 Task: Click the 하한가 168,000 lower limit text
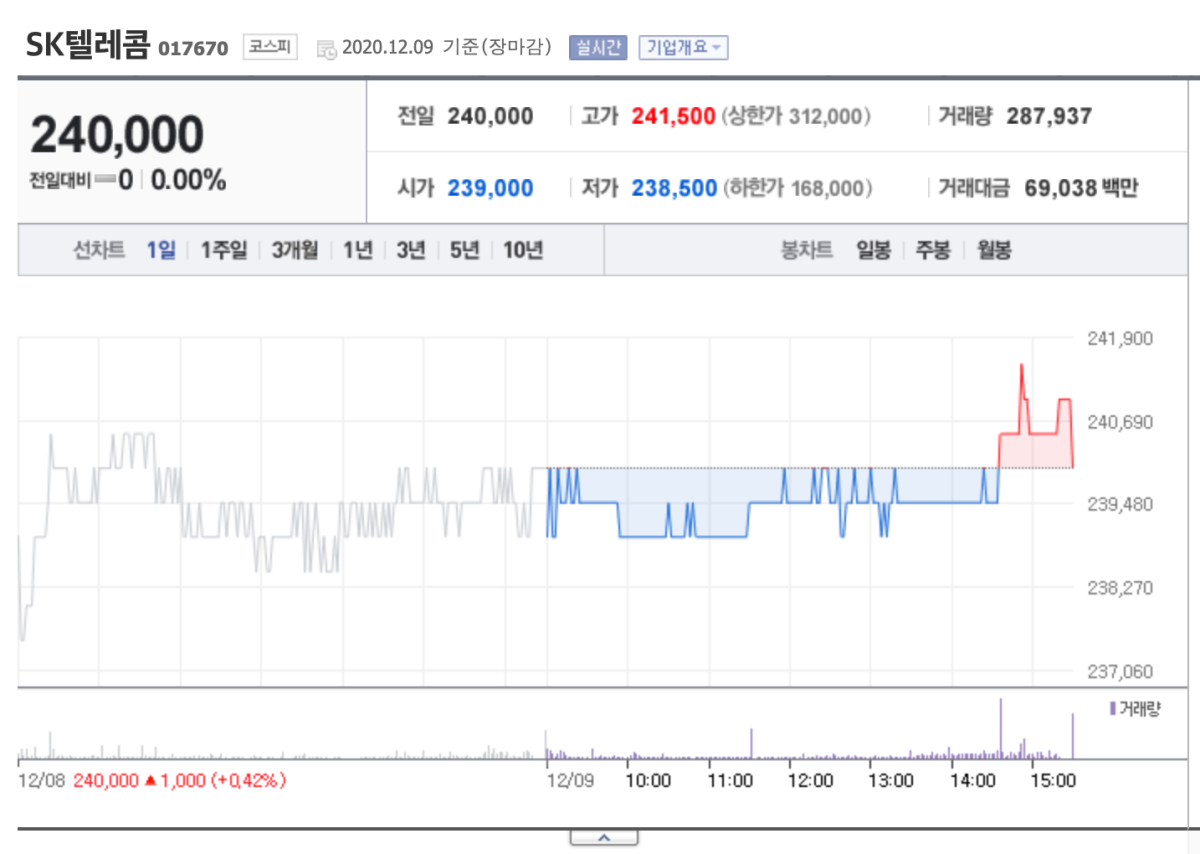796,188
